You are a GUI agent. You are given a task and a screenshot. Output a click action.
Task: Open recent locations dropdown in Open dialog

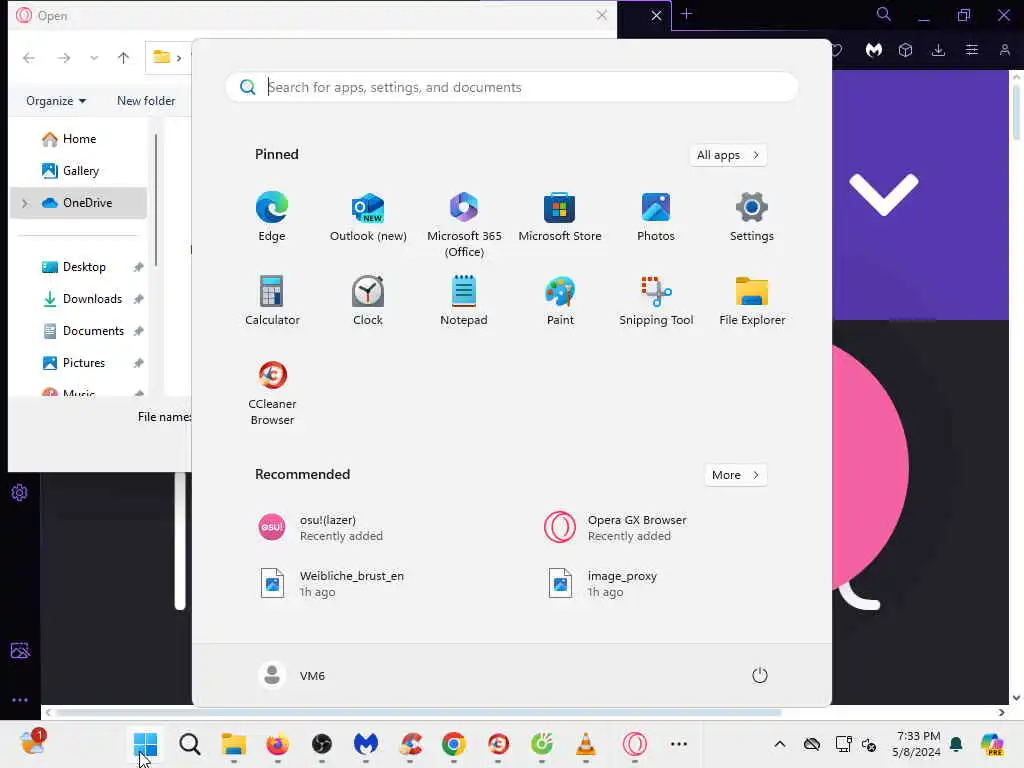(x=94, y=57)
